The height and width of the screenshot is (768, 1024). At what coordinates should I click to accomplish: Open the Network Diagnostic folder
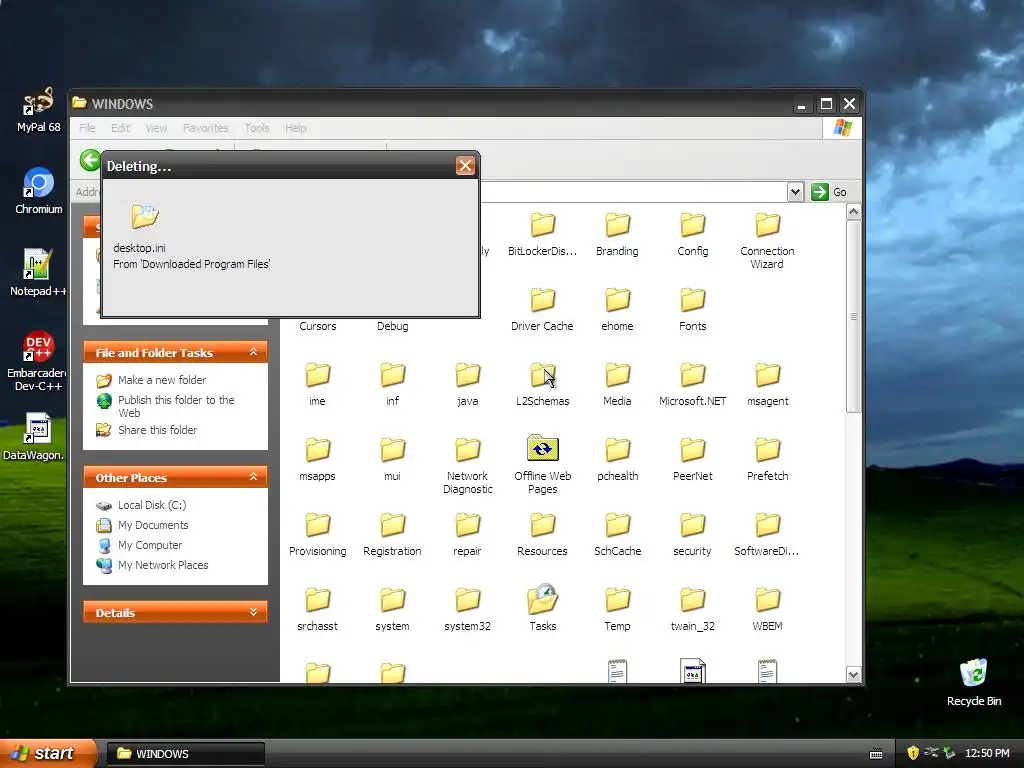[x=468, y=464]
